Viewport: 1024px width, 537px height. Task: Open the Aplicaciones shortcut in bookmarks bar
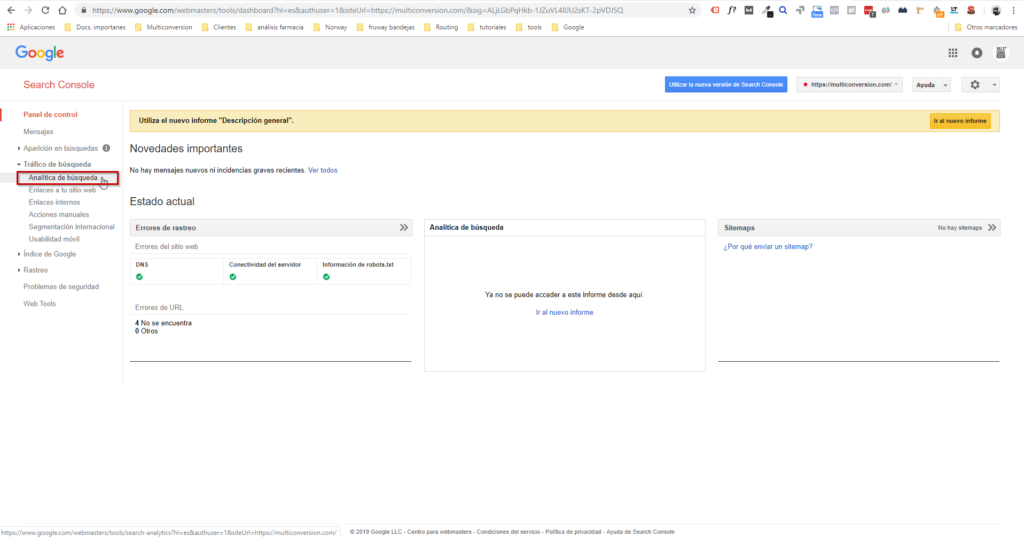pyautogui.click(x=31, y=27)
